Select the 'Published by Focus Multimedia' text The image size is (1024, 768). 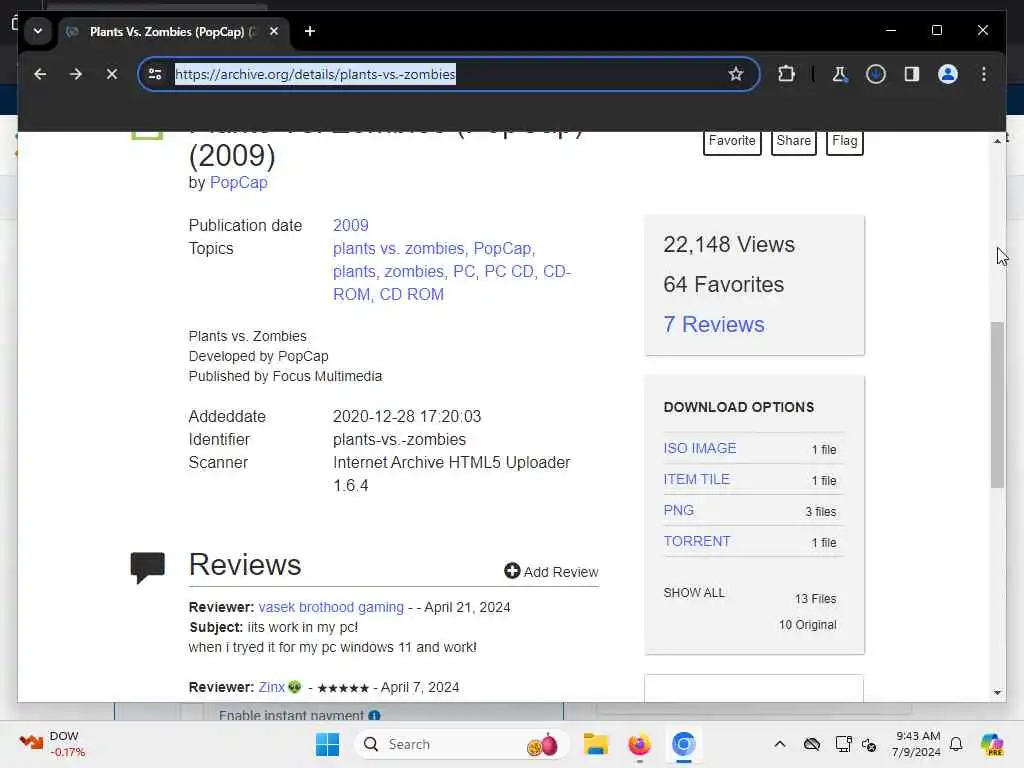coord(285,376)
